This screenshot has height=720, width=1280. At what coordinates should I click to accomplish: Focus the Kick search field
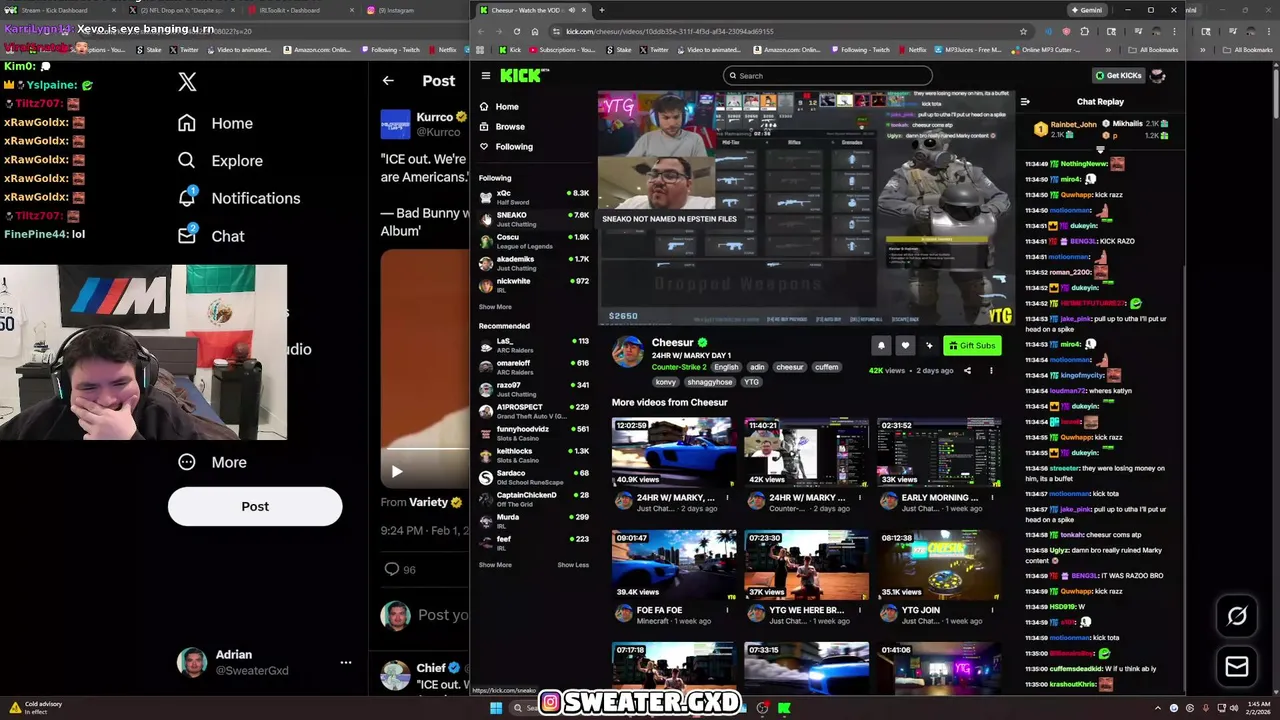pyautogui.click(x=828, y=75)
